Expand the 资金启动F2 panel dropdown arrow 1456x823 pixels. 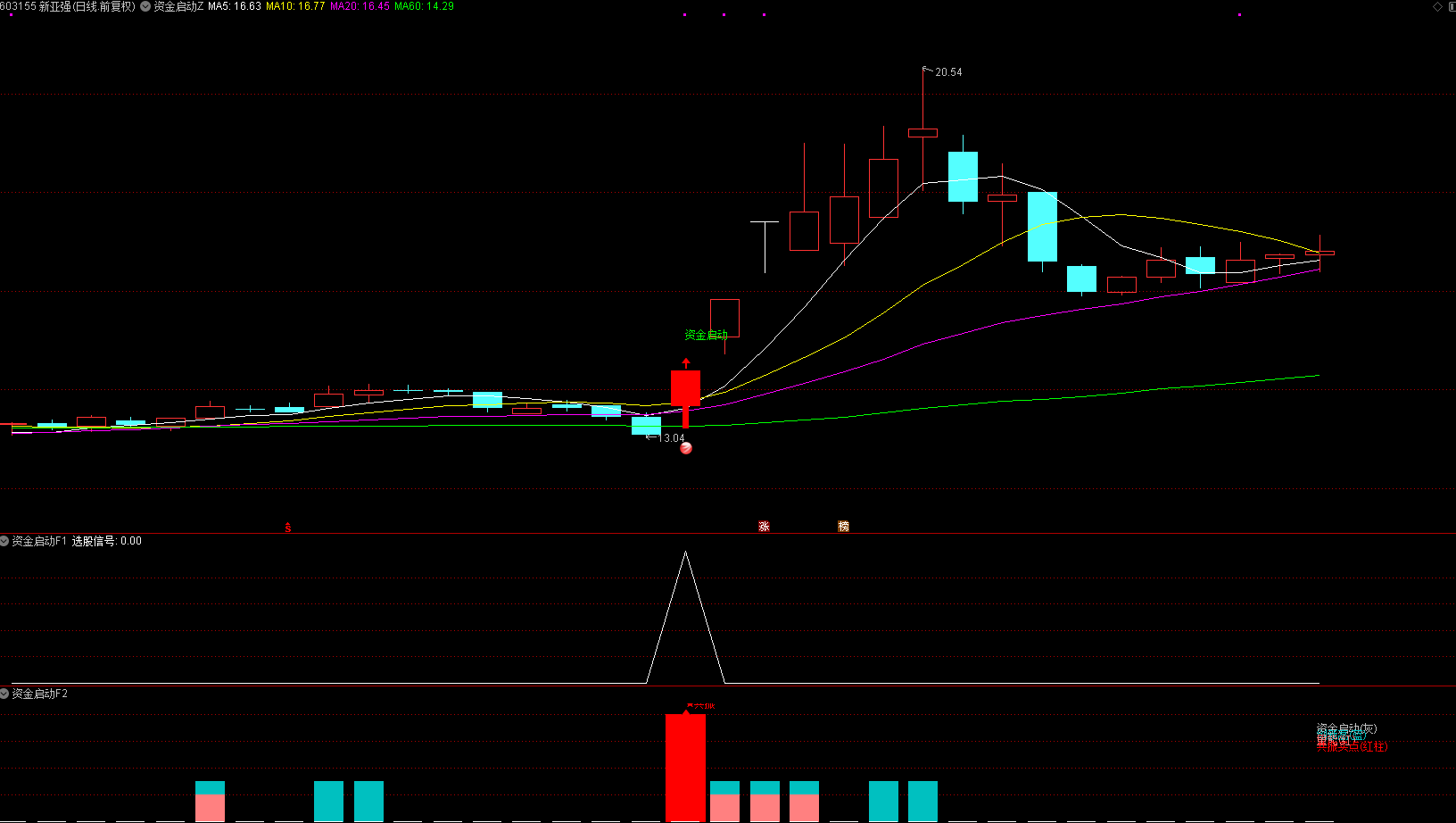pos(4,694)
